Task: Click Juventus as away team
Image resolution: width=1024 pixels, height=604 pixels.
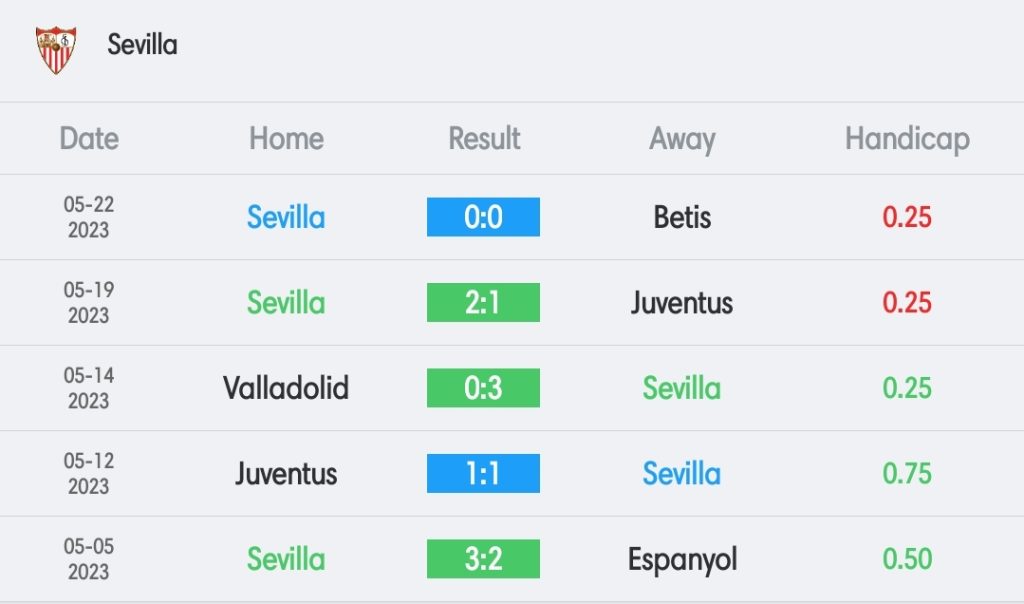Action: point(682,303)
